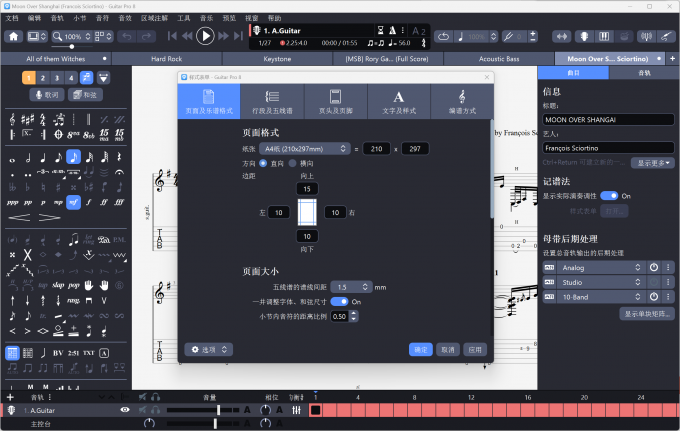Select voice 4 in the edition palette
680x431 pixels.
pos(71,78)
